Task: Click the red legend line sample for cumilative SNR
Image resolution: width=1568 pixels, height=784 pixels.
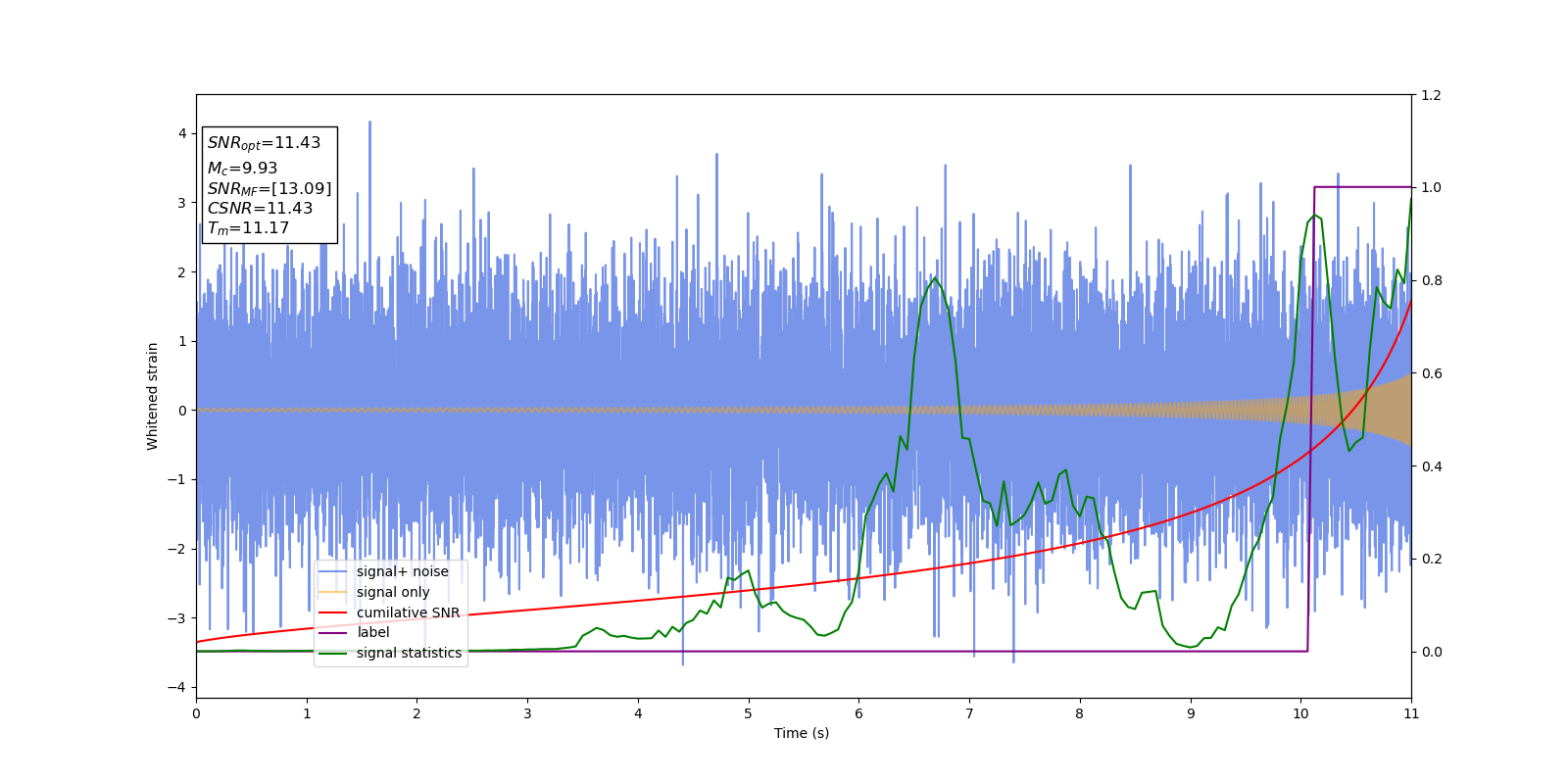Action: click(333, 612)
